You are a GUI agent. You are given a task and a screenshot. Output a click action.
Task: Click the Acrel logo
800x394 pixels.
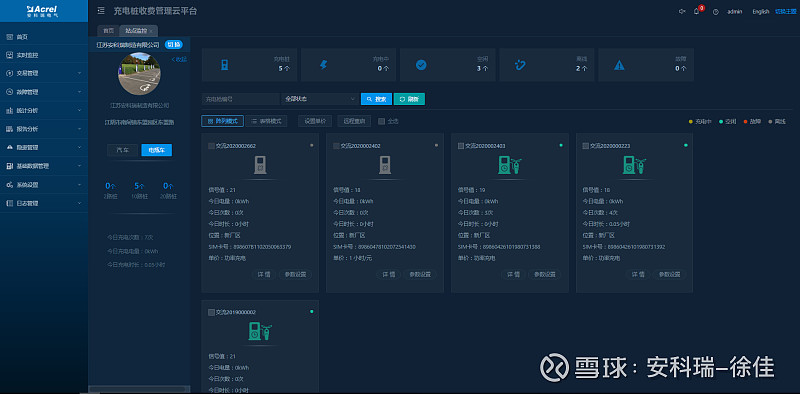[x=43, y=11]
